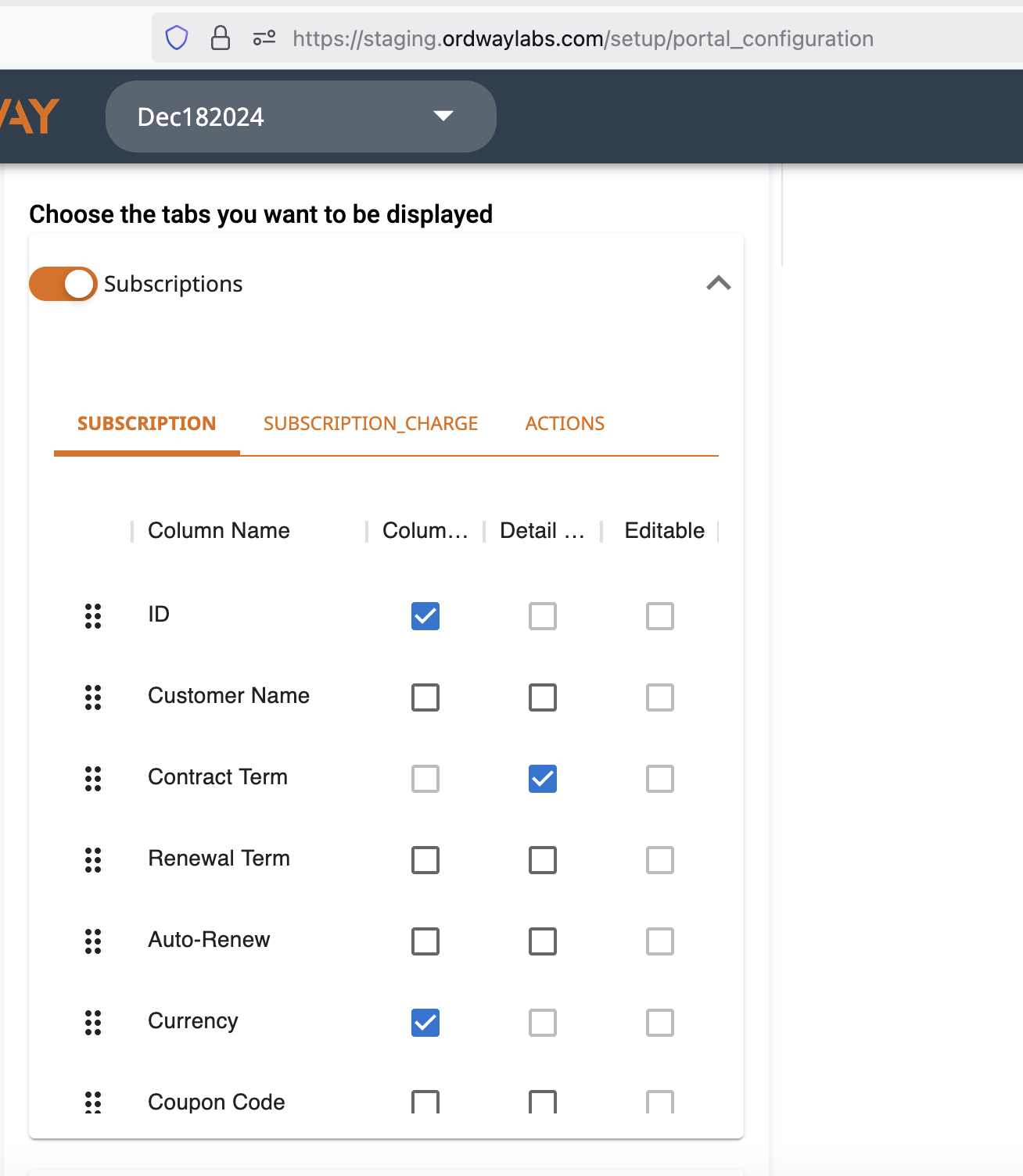
Task: Select the SUBSCRIPTION tab
Action: tap(146, 424)
